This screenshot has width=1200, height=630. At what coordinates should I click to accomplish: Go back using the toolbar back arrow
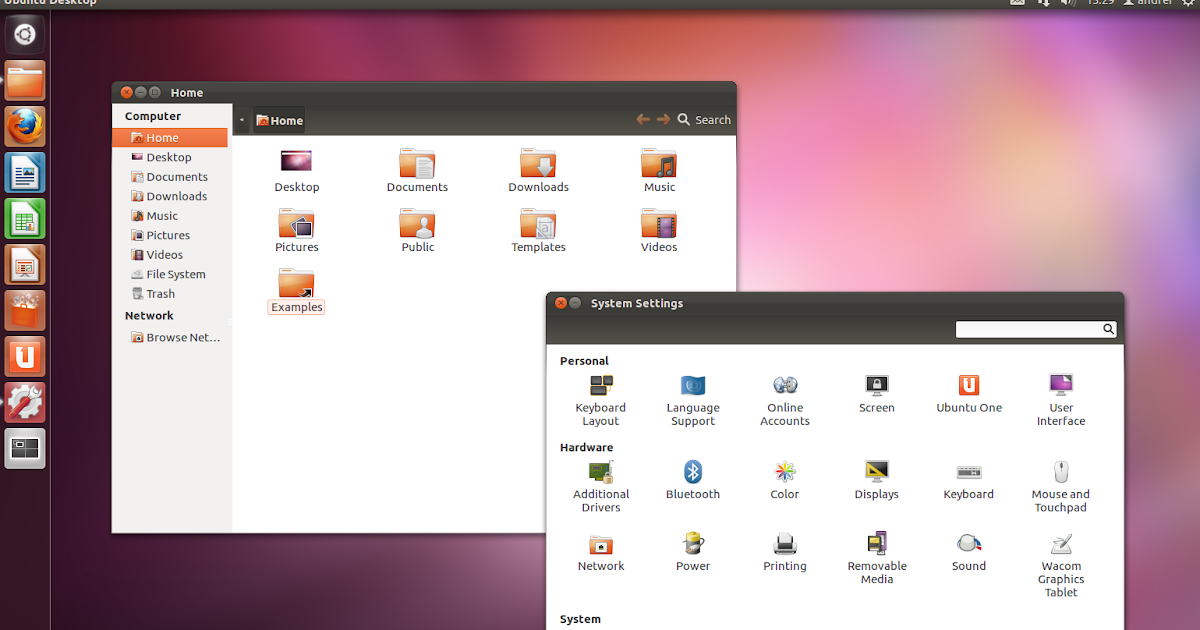point(642,119)
